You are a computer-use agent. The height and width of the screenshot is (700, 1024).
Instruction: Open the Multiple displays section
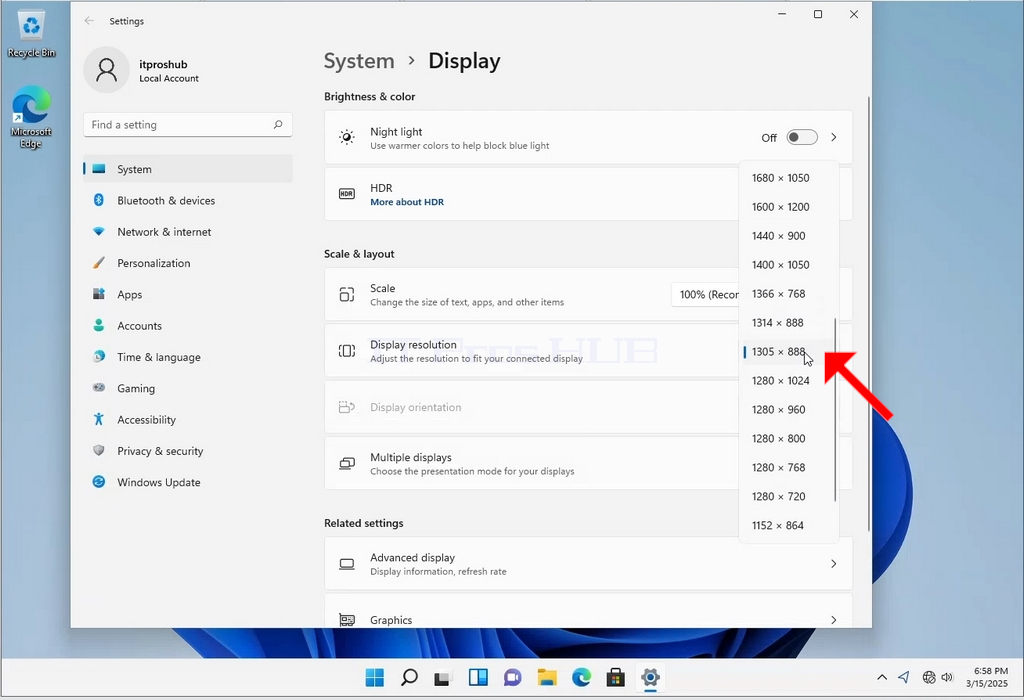click(x=532, y=464)
